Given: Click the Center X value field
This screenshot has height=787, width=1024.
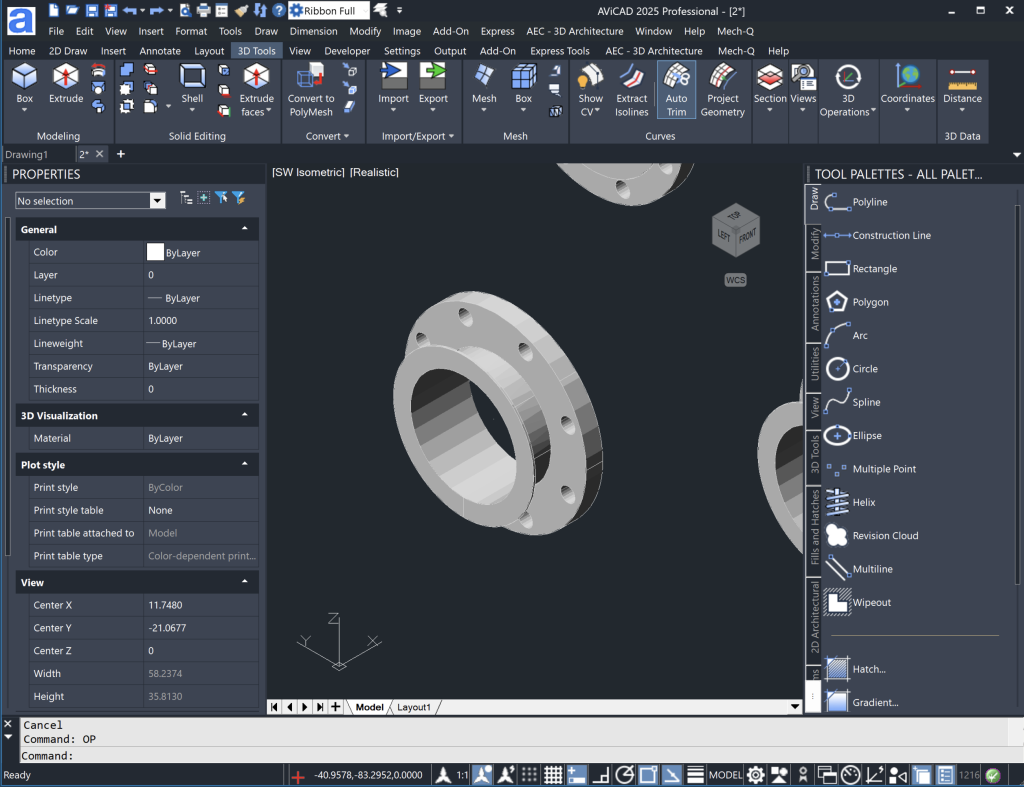Looking at the screenshot, I should coord(200,605).
